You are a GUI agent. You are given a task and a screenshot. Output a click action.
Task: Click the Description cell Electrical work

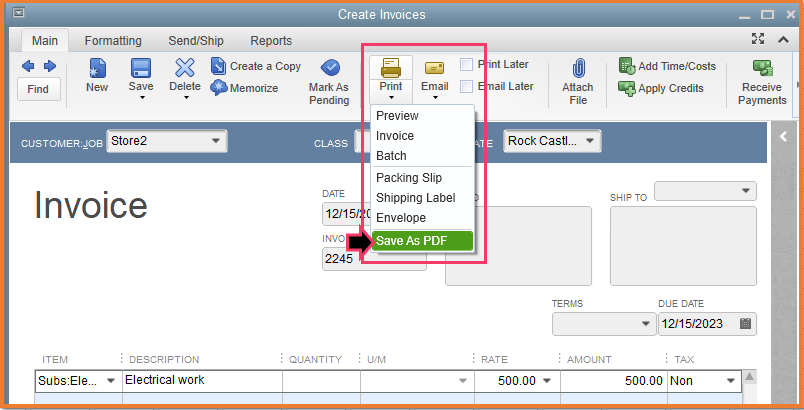(x=202, y=380)
